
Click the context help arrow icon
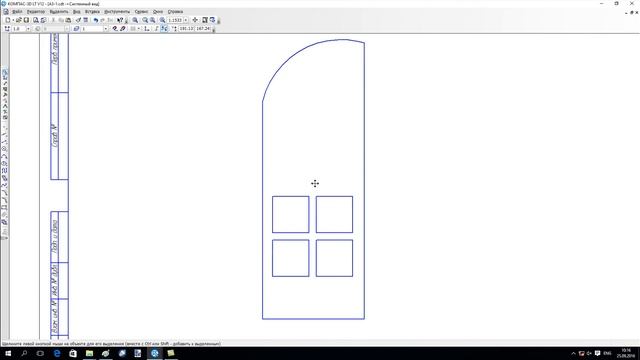pyautogui.click(x=120, y=20)
